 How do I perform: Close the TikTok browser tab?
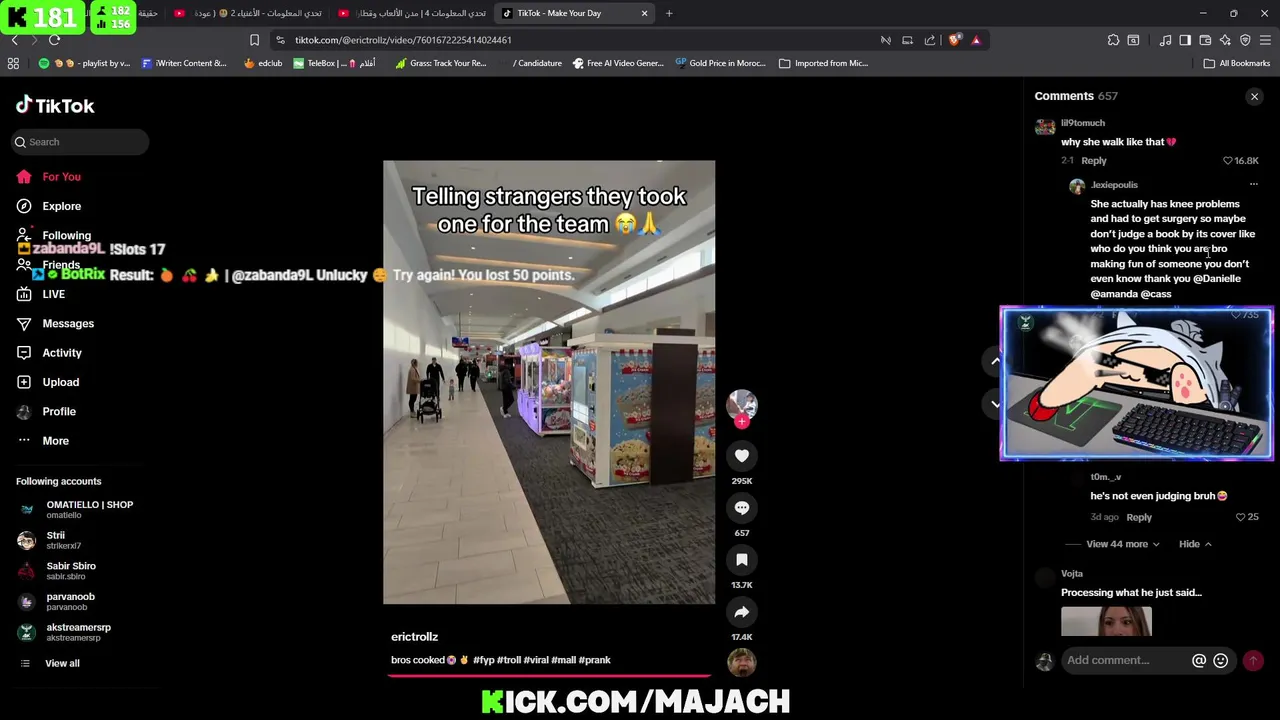click(x=644, y=13)
